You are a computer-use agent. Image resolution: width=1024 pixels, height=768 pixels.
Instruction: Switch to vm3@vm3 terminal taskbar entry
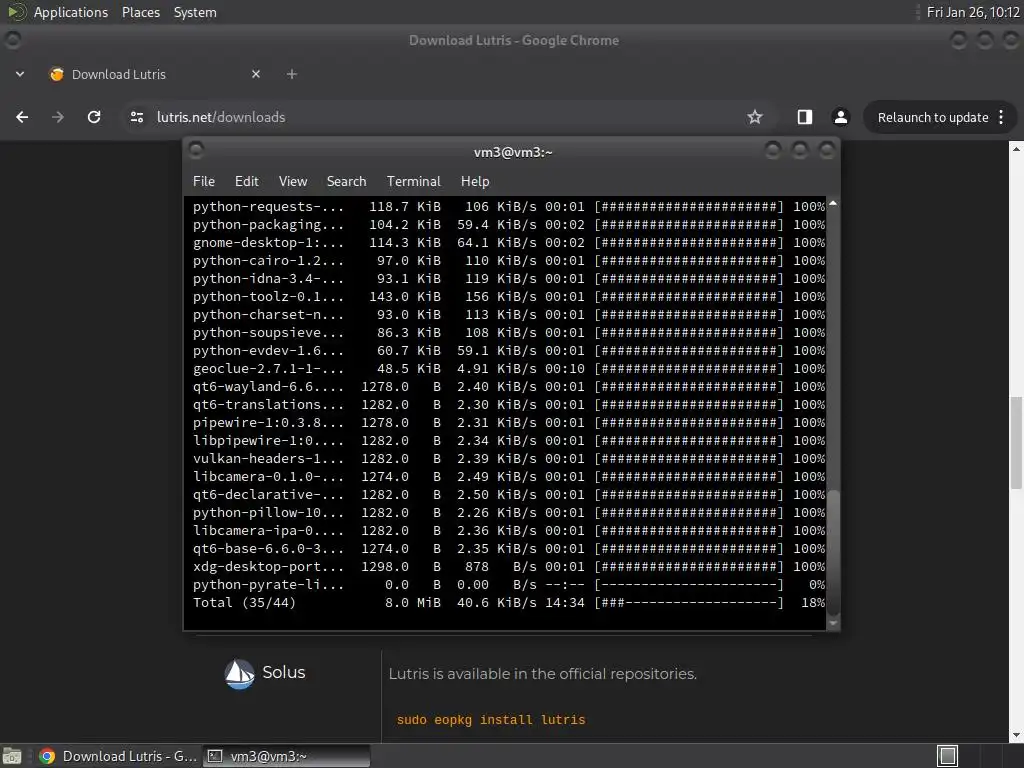point(286,756)
